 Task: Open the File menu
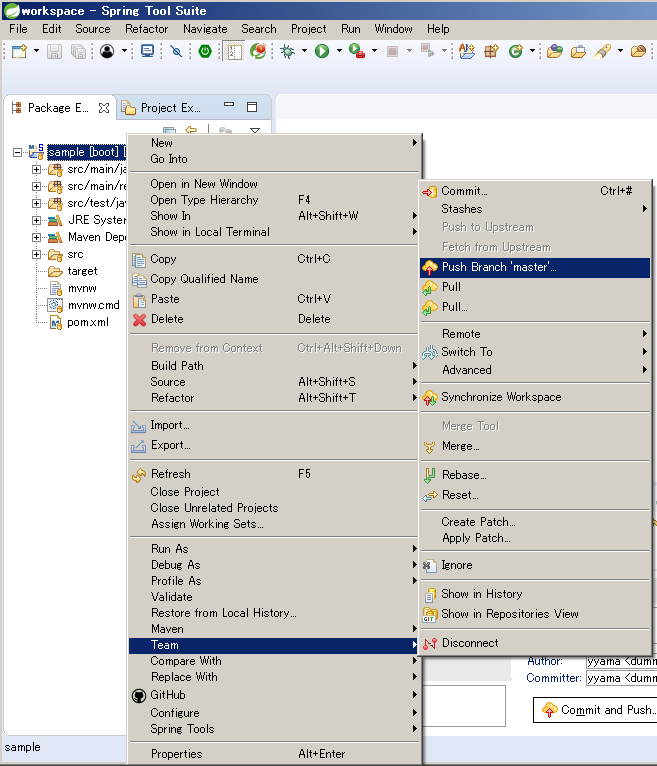tap(18, 29)
